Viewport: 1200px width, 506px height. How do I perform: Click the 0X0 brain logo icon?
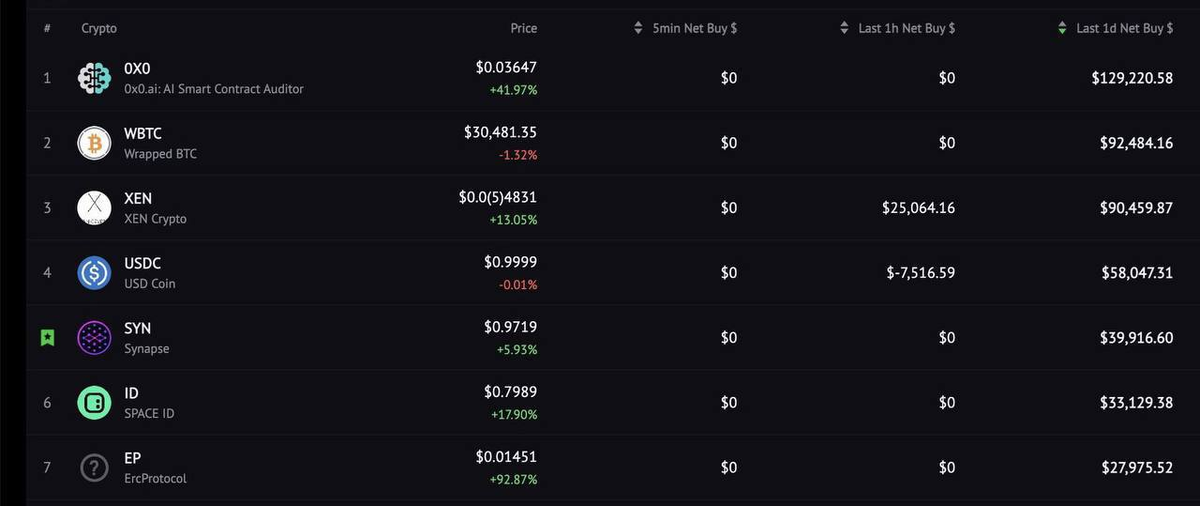tap(94, 78)
